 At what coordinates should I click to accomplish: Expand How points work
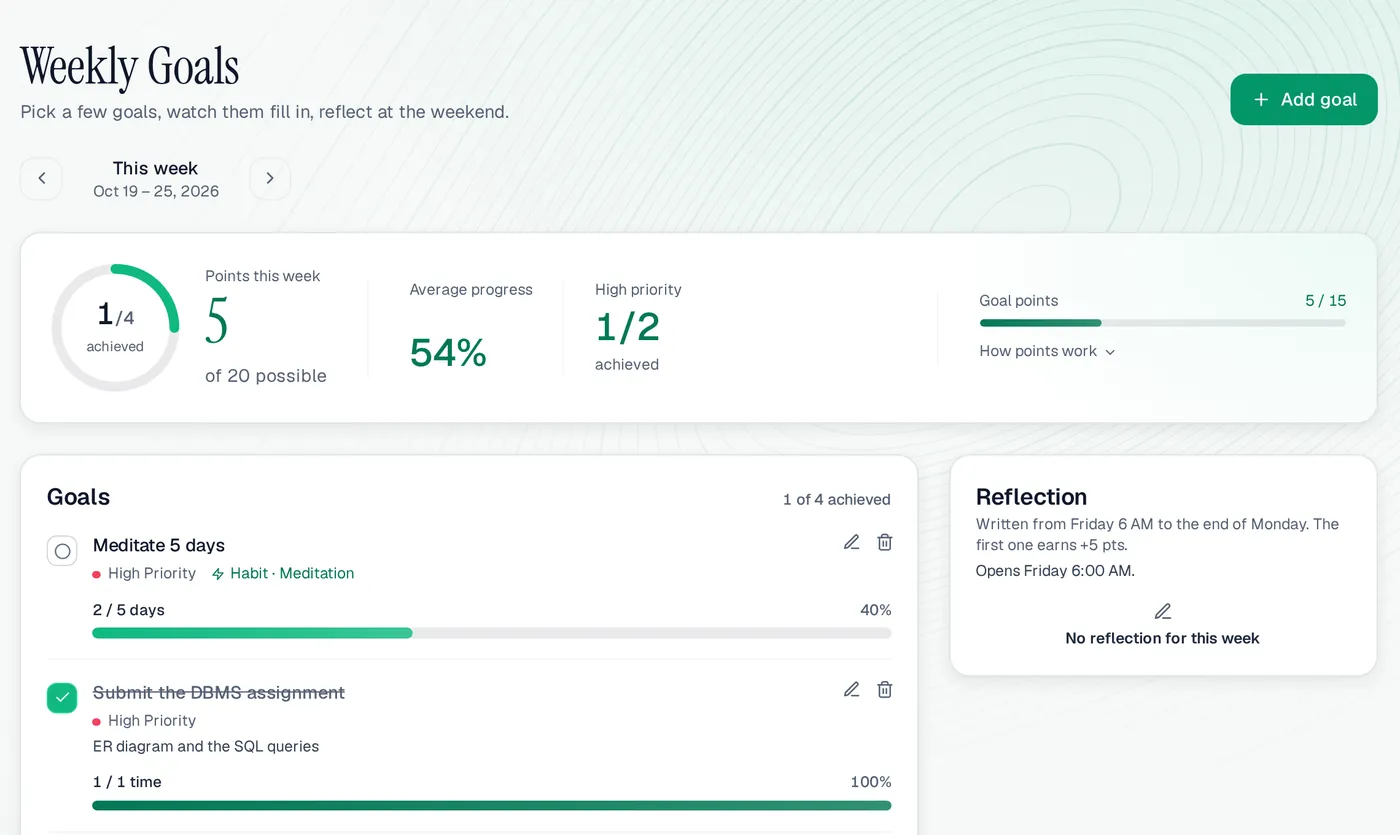[x=1047, y=351]
